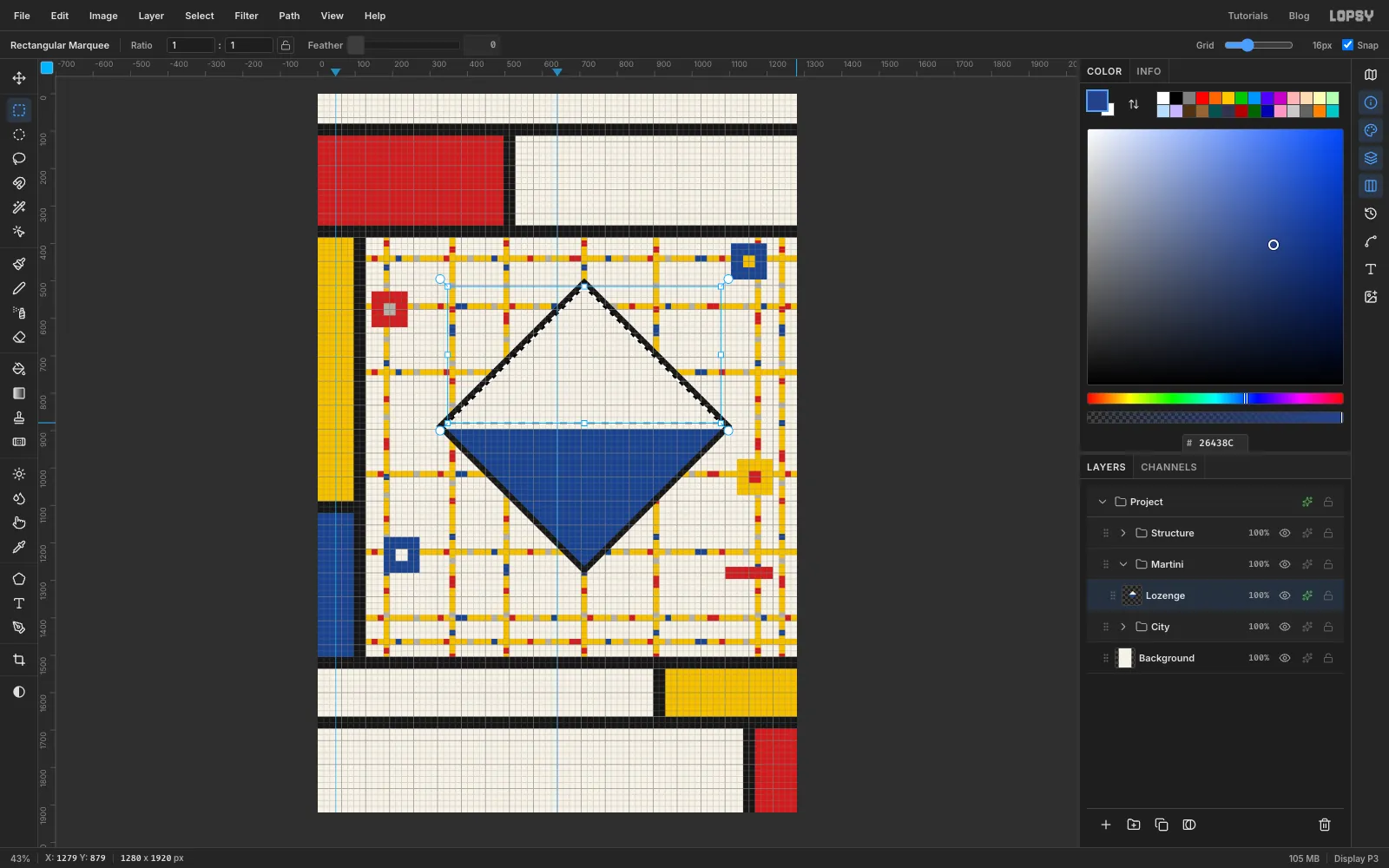Open the History panel icon
The image size is (1389, 868).
1371,214
